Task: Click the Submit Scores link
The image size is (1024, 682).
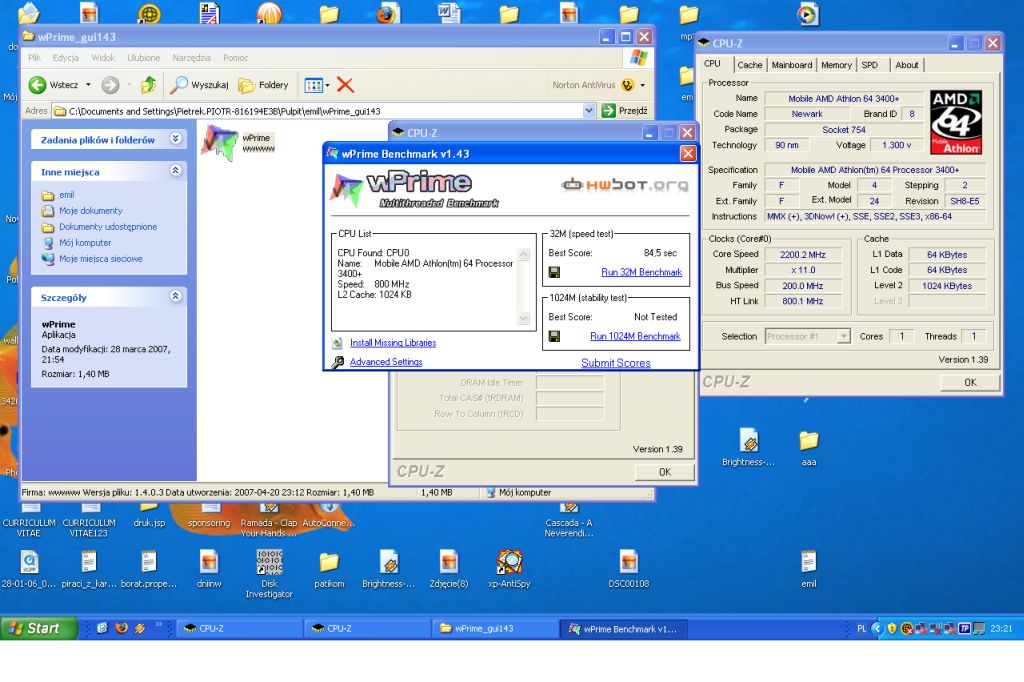Action: pos(616,363)
